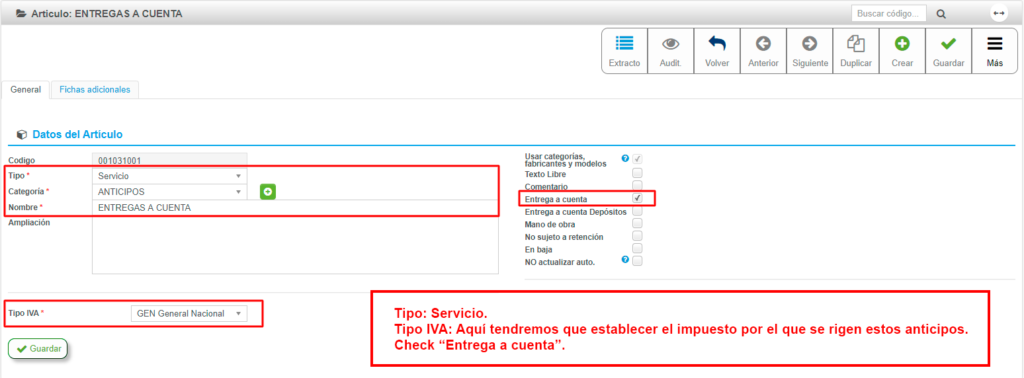Toggle Usar categorías, fabricantes y modelos checkbox
The image size is (1024, 378).
(x=637, y=159)
